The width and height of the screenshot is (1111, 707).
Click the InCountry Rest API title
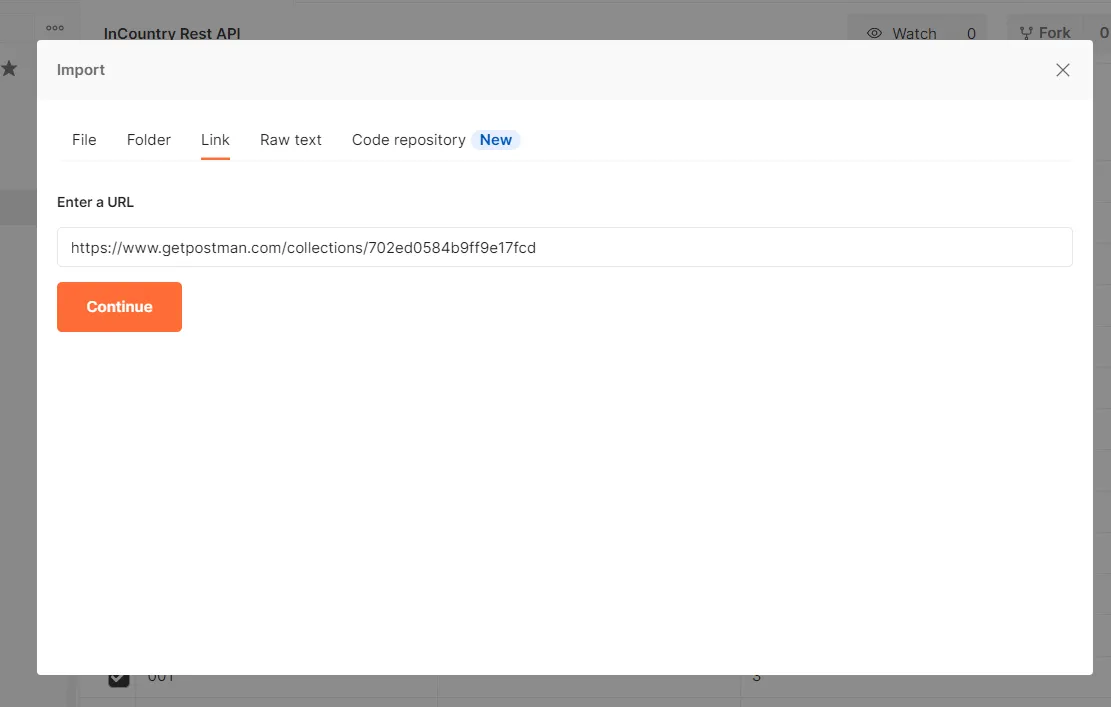[171, 33]
